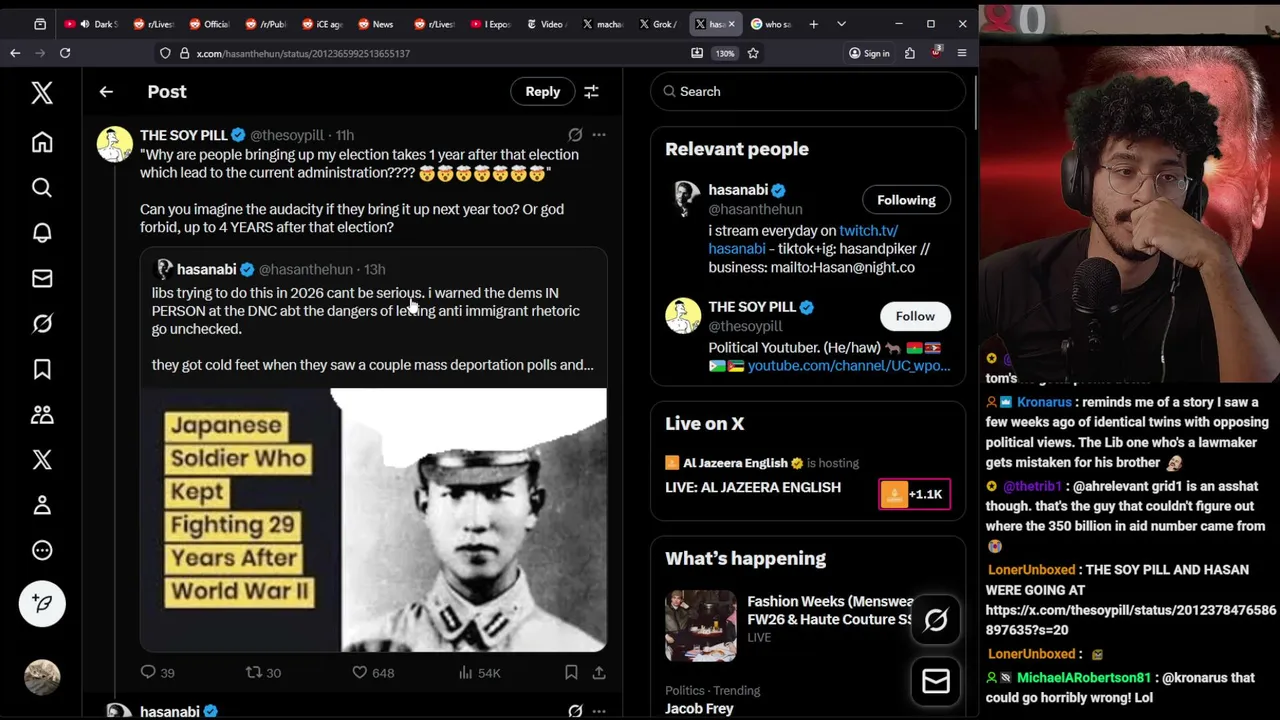1280x720 pixels.
Task: Open Grok icon on lower hasanabi post
Action: [x=575, y=711]
